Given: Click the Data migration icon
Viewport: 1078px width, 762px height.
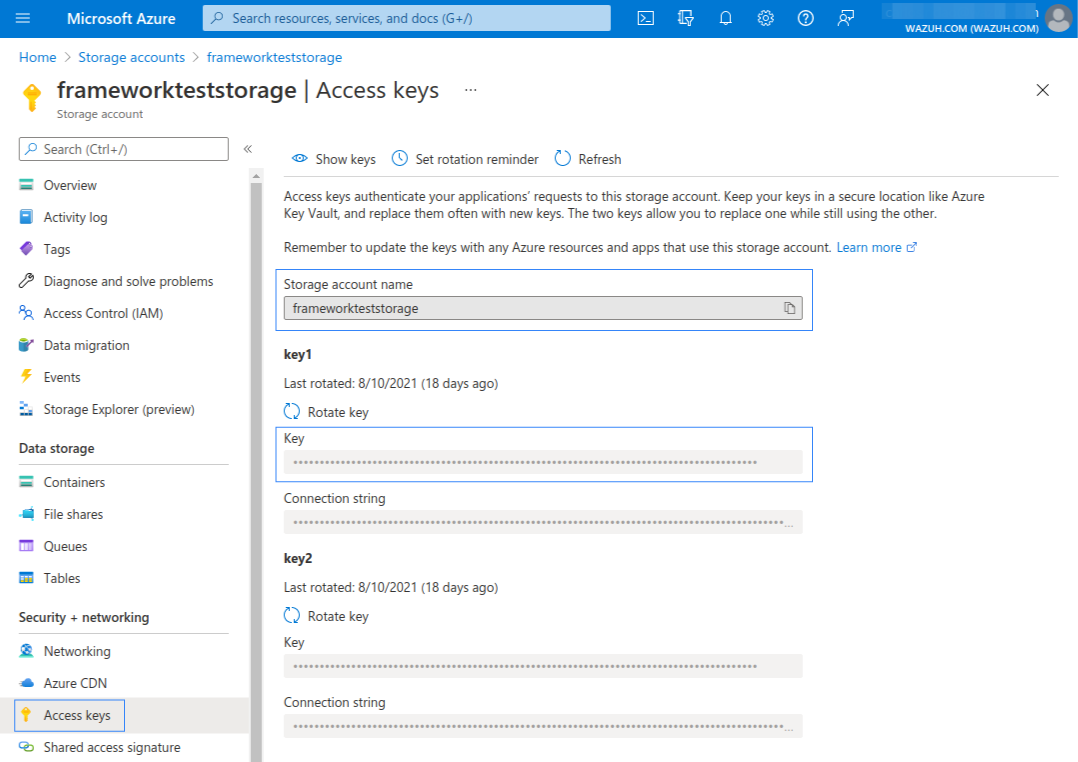Looking at the screenshot, I should (x=26, y=345).
